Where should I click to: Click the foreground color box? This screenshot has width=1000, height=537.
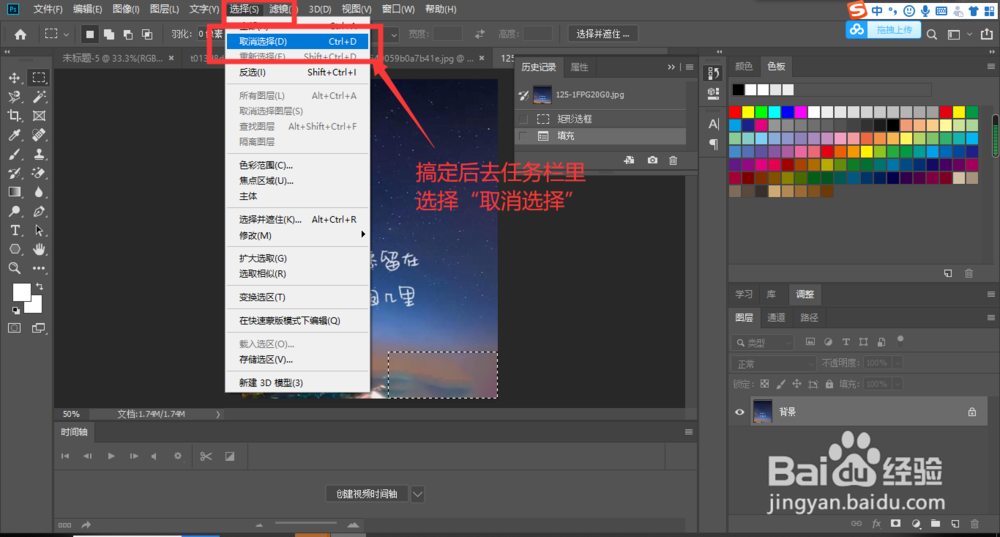coord(21,292)
